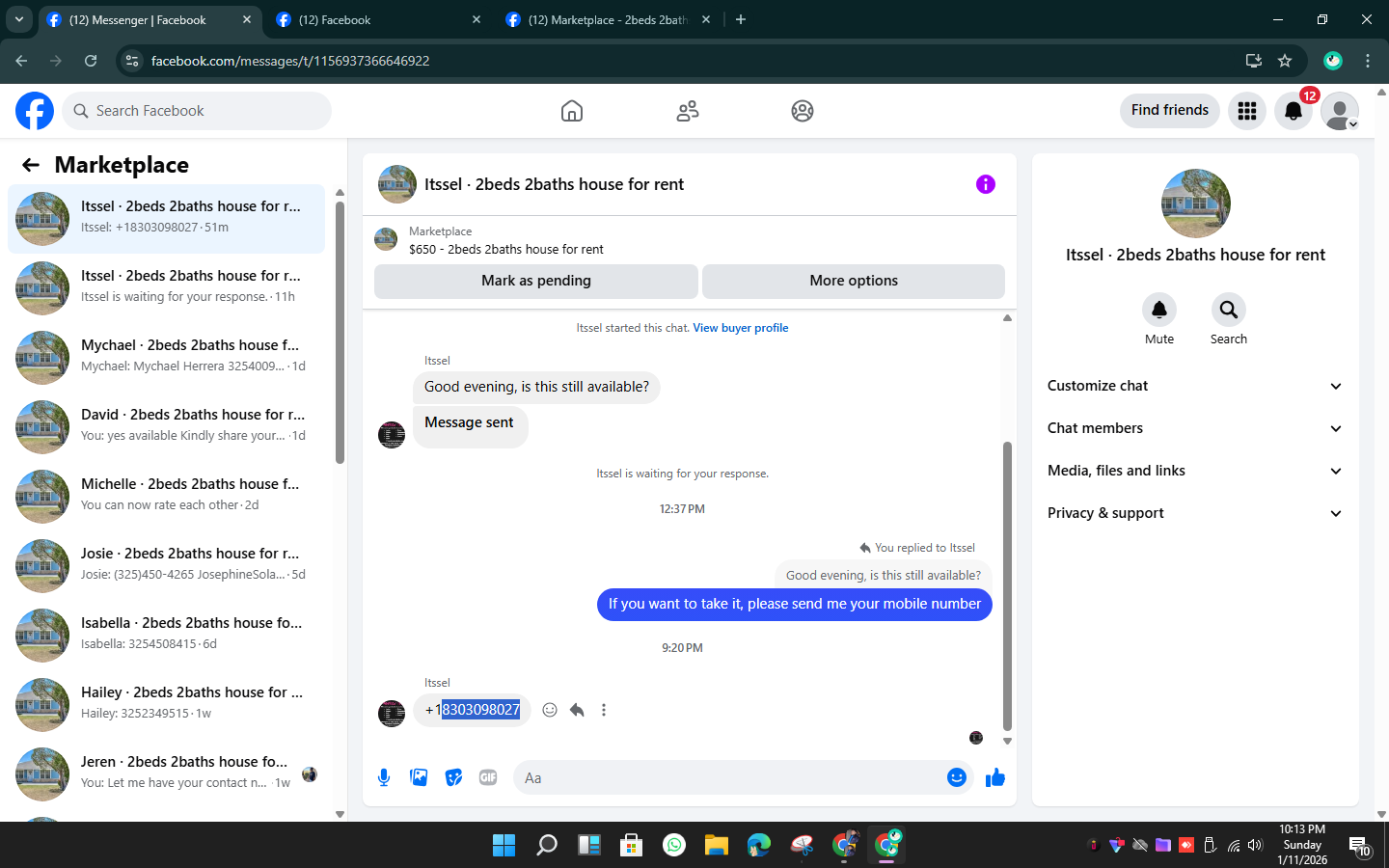Expand the Customize chat section

pyautogui.click(x=1195, y=386)
